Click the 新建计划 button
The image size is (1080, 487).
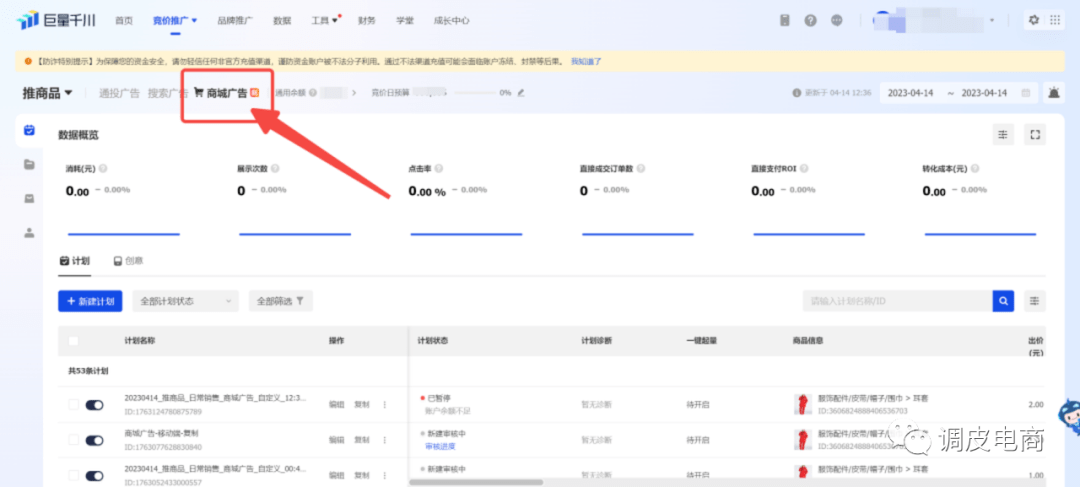click(90, 301)
